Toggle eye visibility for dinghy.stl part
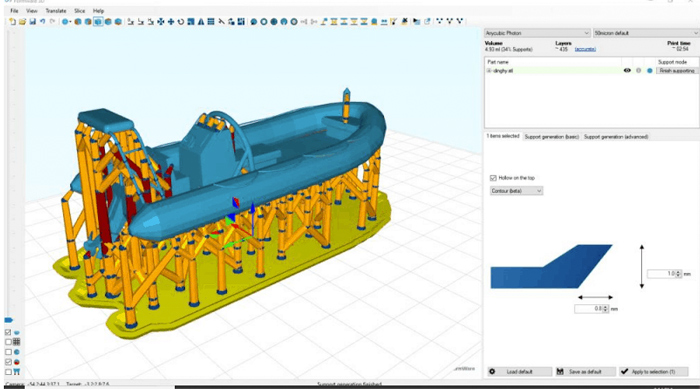 (x=627, y=71)
